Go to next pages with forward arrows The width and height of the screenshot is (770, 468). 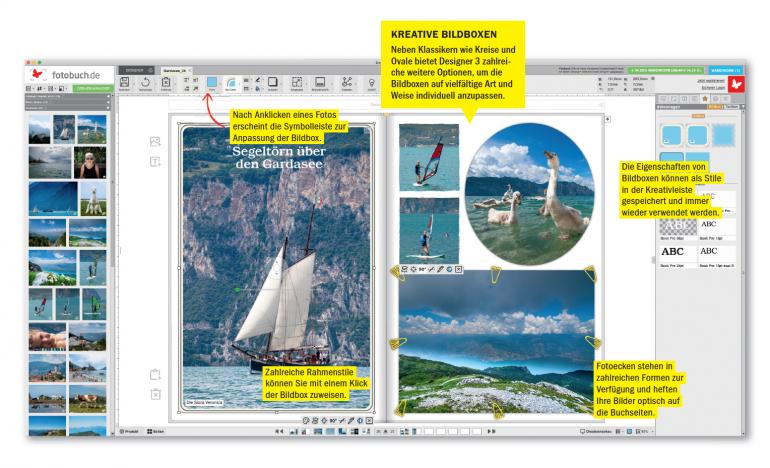[491, 431]
